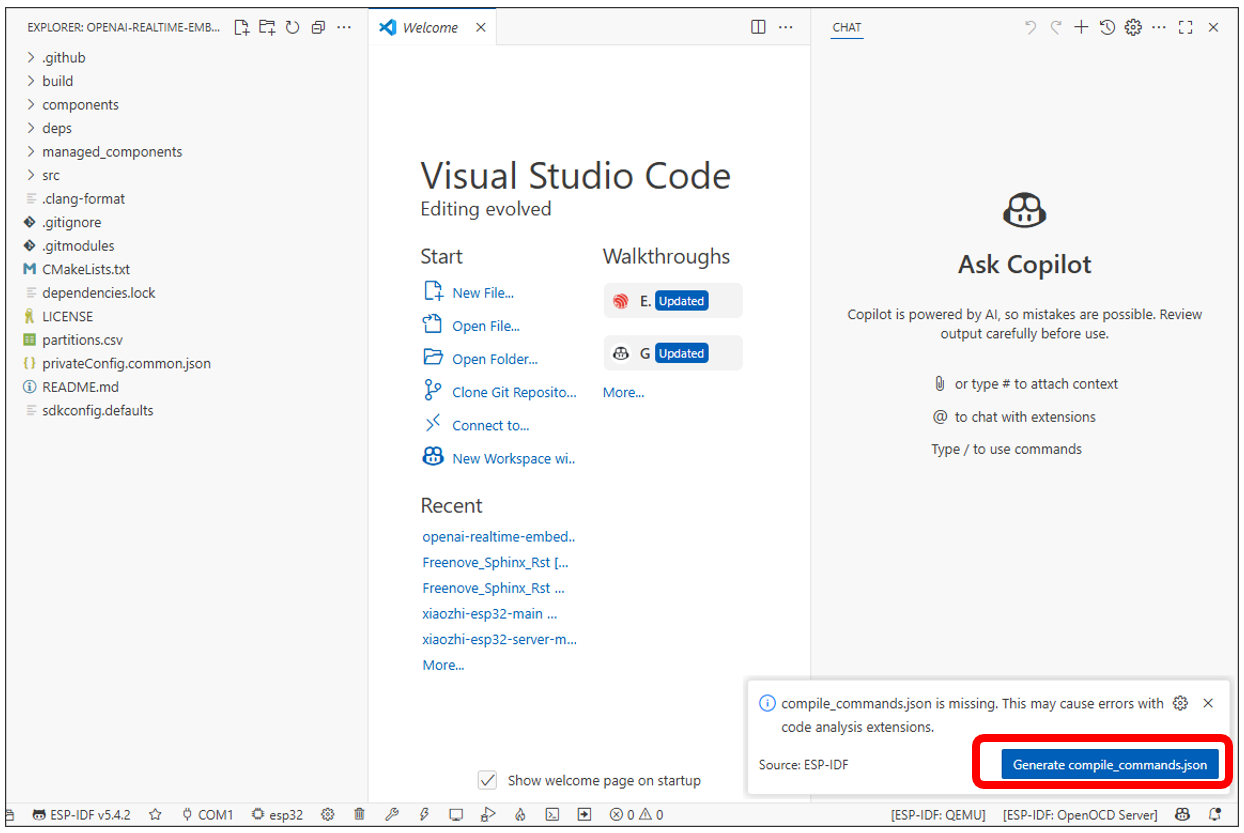This screenshot has width=1244, height=833.
Task: Click the New File... link
Action: 483,293
